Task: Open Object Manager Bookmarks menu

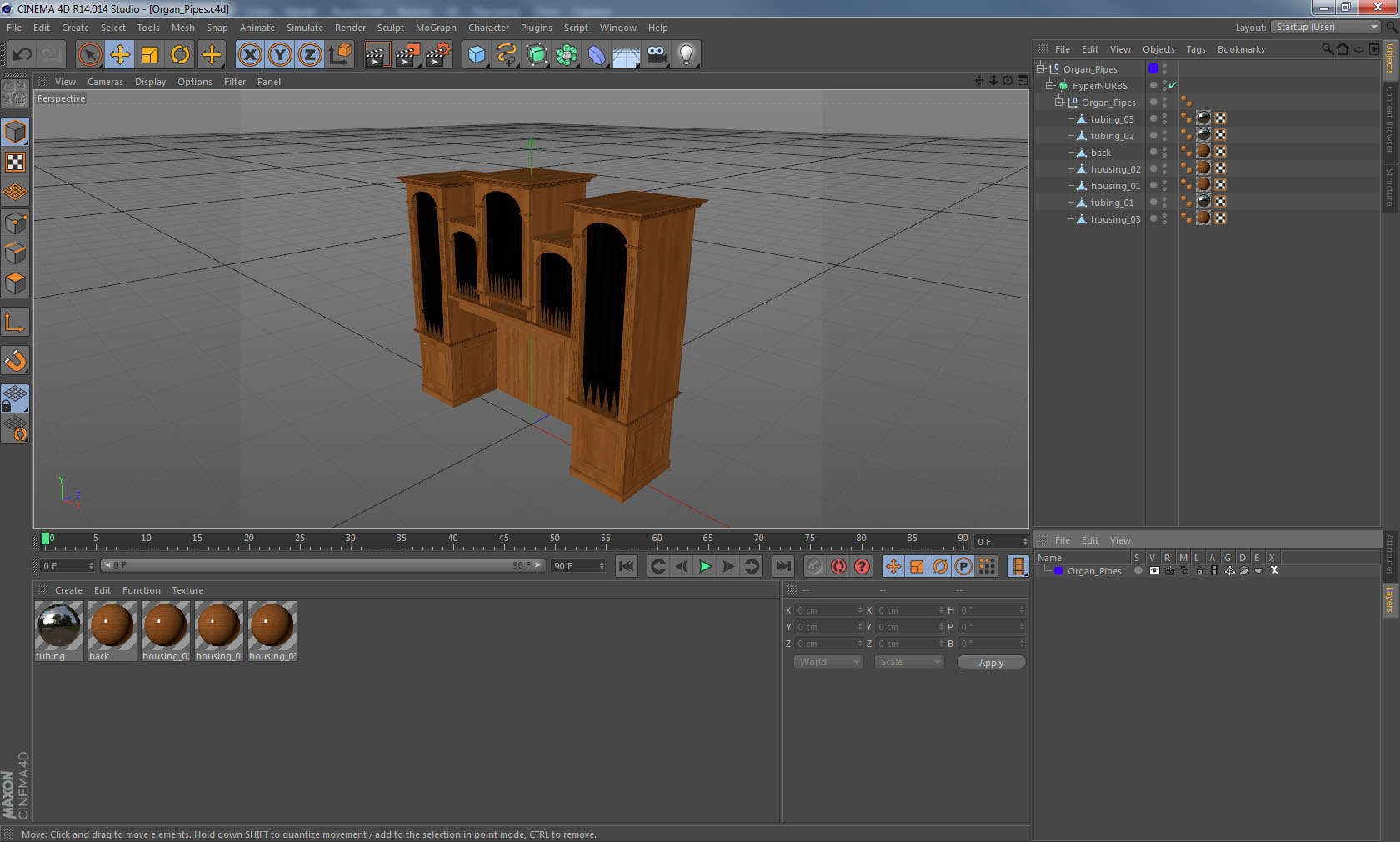Action: pyautogui.click(x=1241, y=49)
